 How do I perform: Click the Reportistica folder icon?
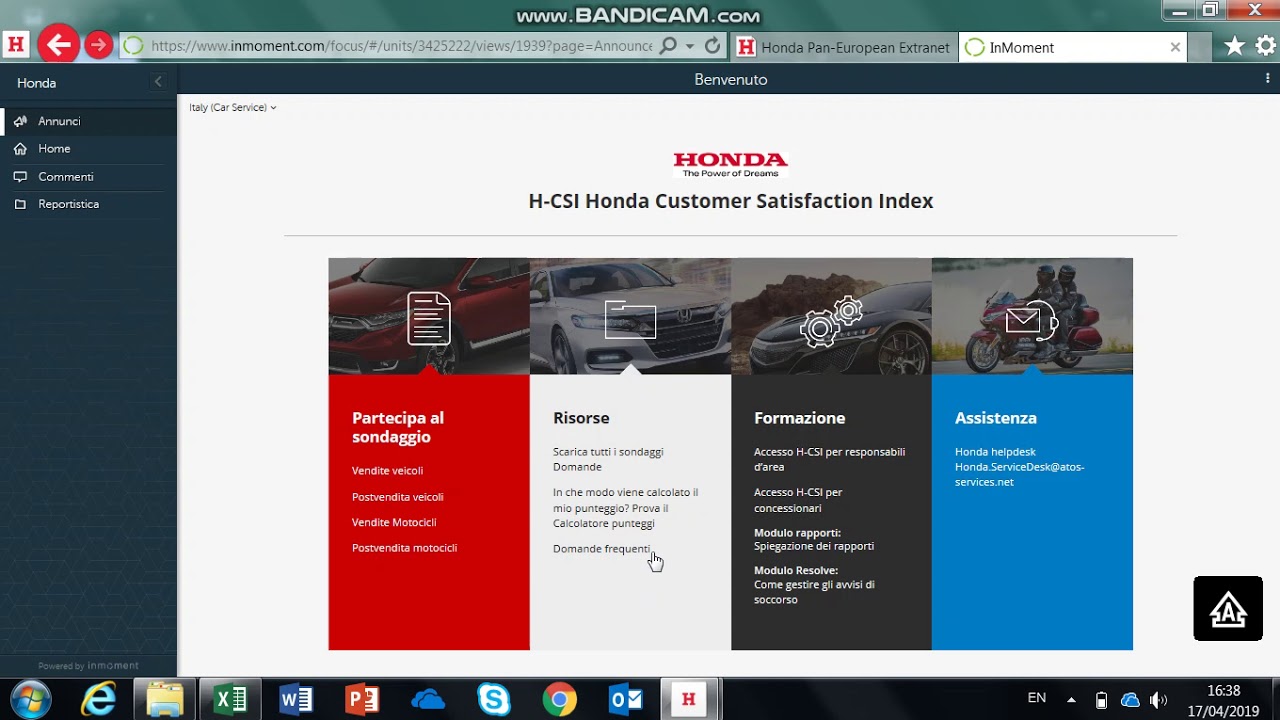(20, 204)
